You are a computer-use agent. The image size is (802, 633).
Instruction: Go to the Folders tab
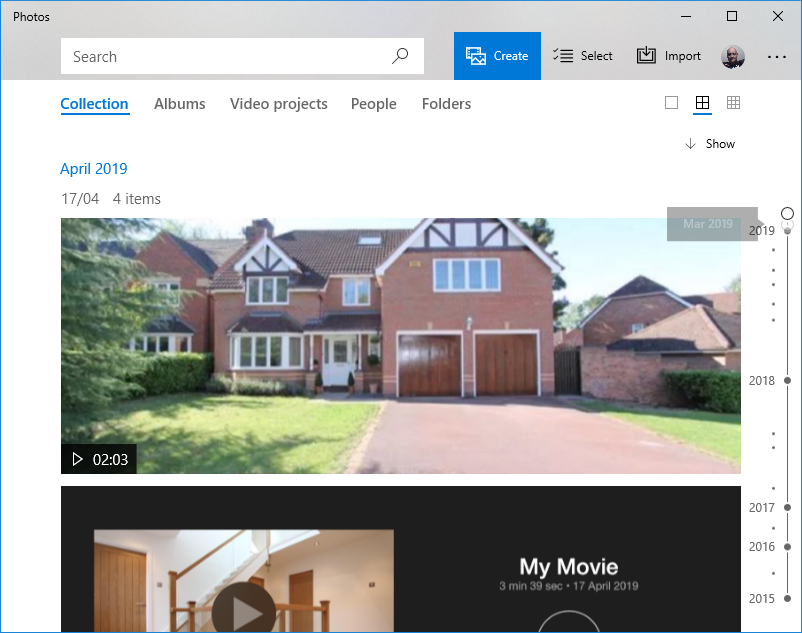point(447,104)
